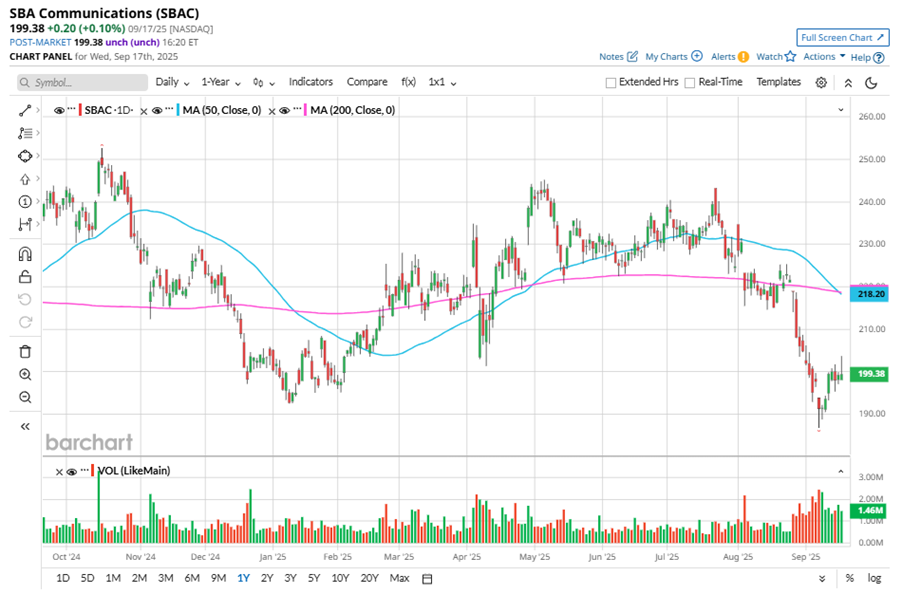Click the My Charts plus icon

697,56
